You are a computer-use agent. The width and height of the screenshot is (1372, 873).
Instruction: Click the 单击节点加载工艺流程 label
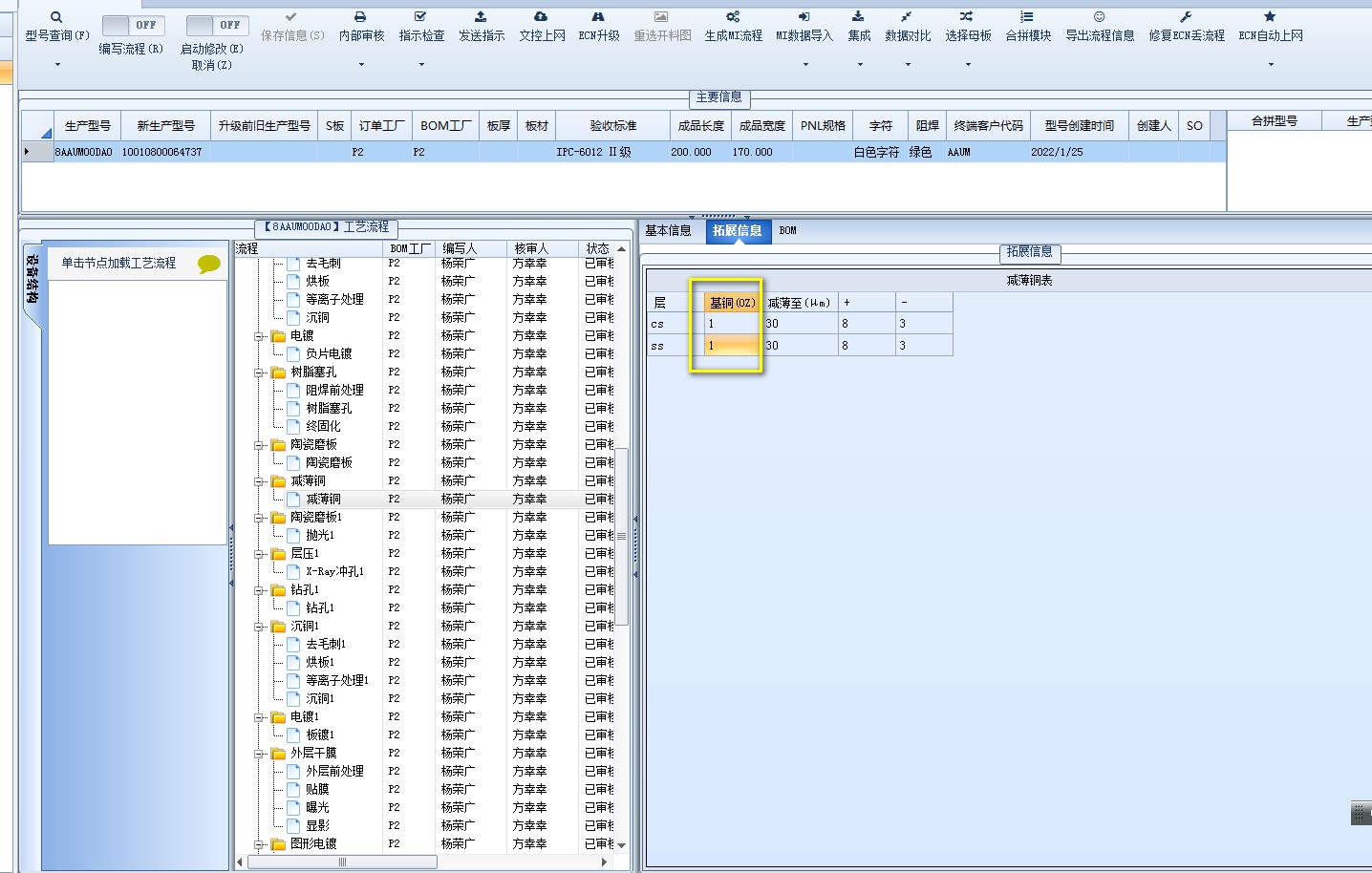[x=118, y=264]
